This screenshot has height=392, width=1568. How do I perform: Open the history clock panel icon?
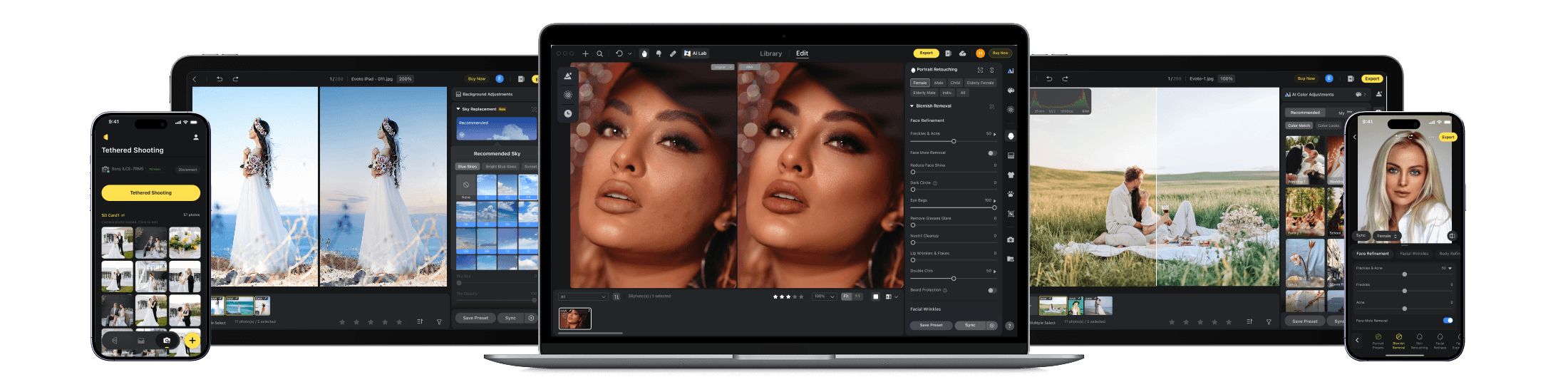pos(568,113)
